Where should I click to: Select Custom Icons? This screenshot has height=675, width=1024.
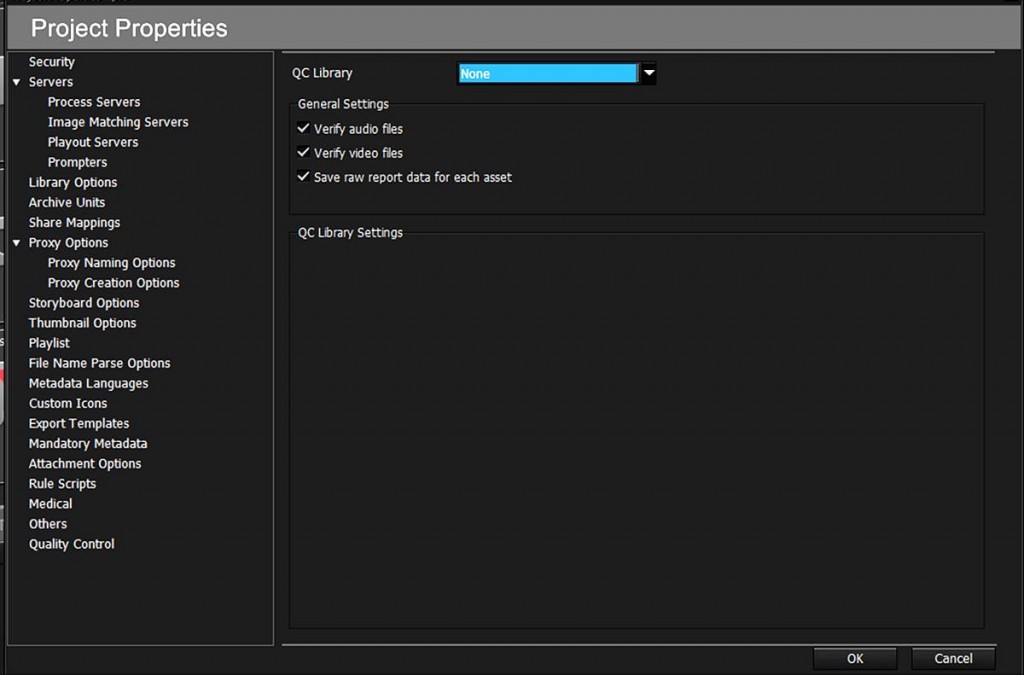pyautogui.click(x=68, y=403)
